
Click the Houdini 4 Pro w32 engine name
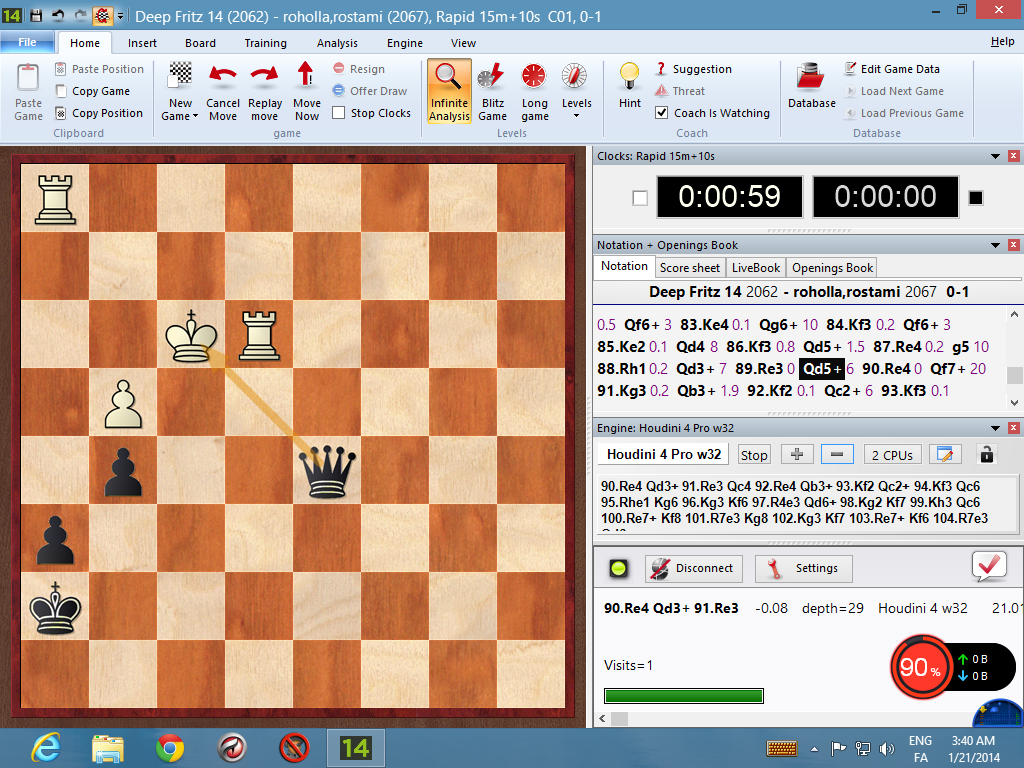(664, 455)
